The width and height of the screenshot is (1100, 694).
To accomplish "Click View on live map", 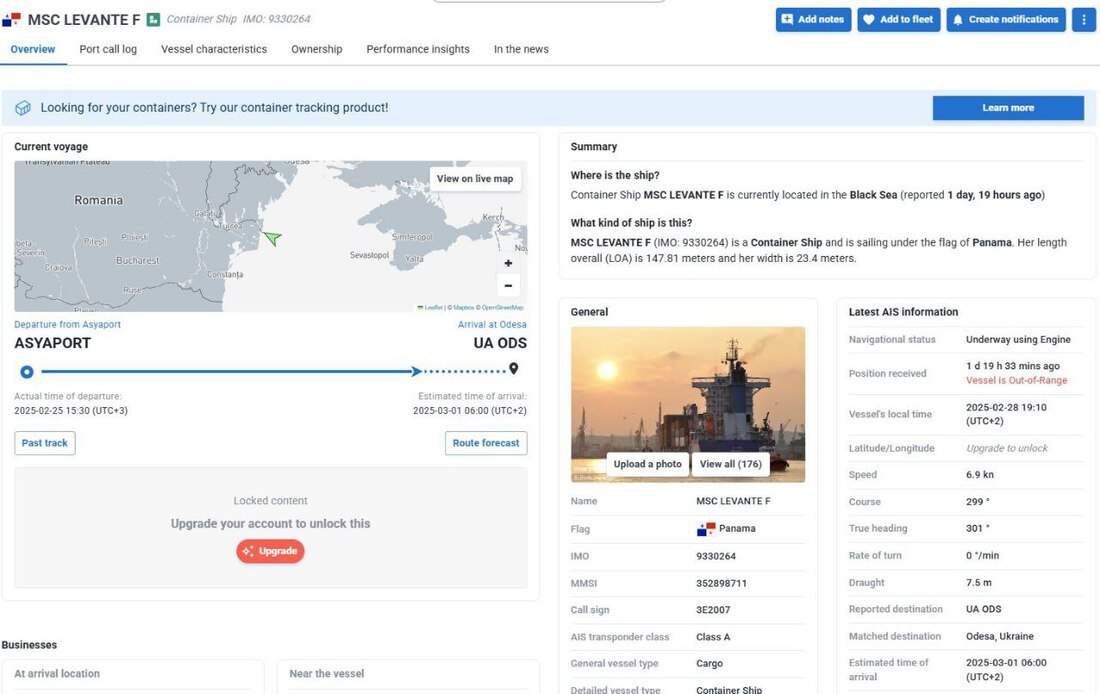I will tap(475, 178).
